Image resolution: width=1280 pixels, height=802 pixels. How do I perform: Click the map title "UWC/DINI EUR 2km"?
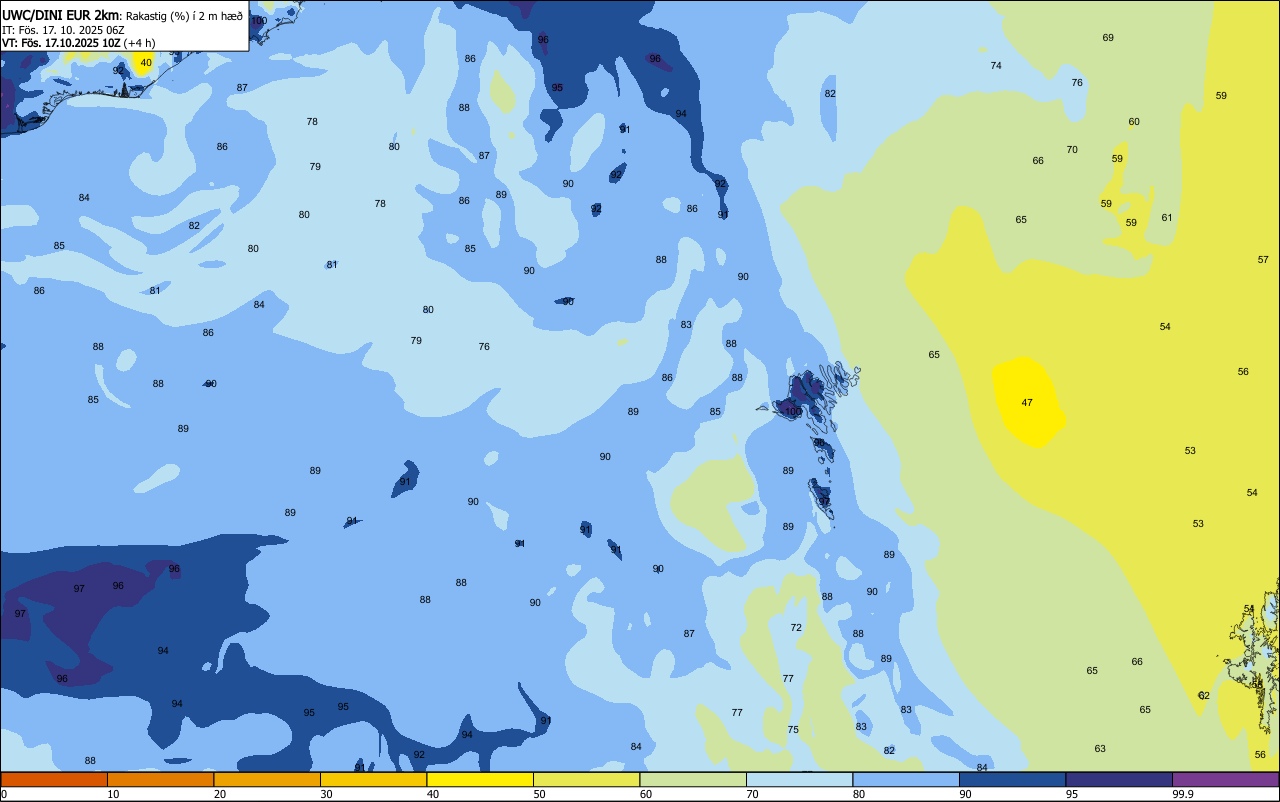(x=61, y=15)
